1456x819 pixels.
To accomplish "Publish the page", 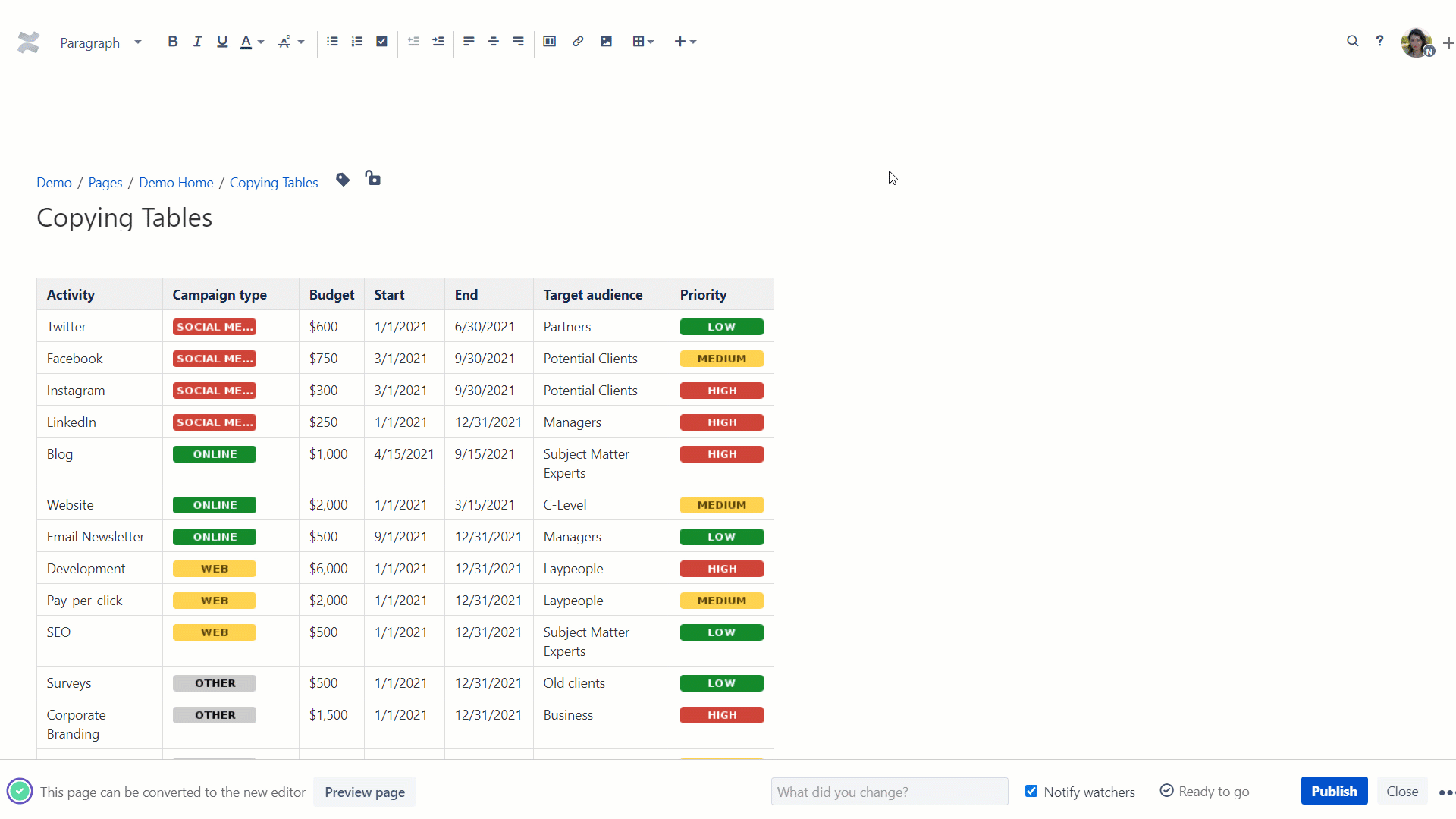I will (1334, 791).
